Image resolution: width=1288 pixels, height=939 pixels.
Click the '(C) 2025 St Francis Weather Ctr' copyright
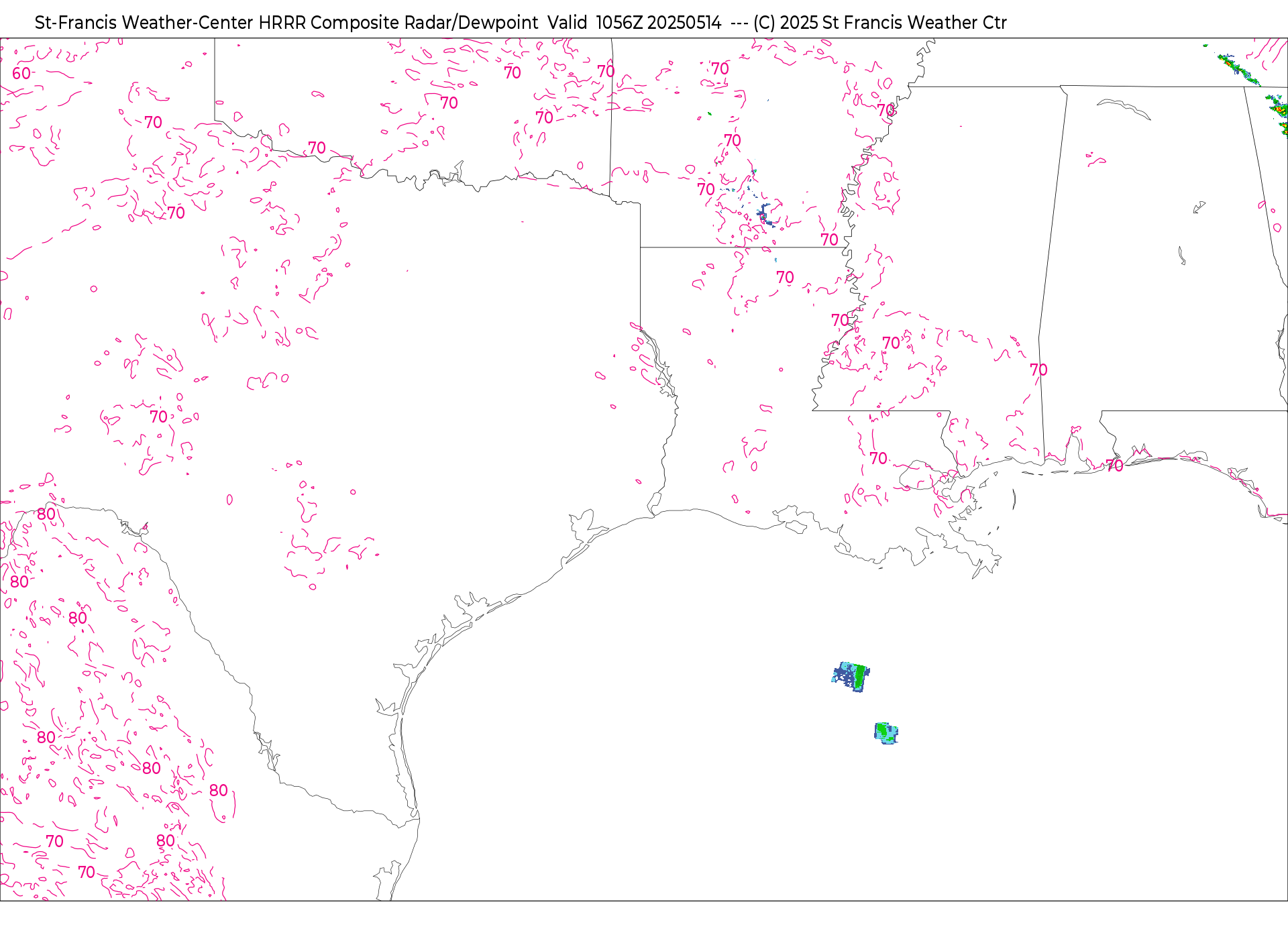click(x=880, y=23)
